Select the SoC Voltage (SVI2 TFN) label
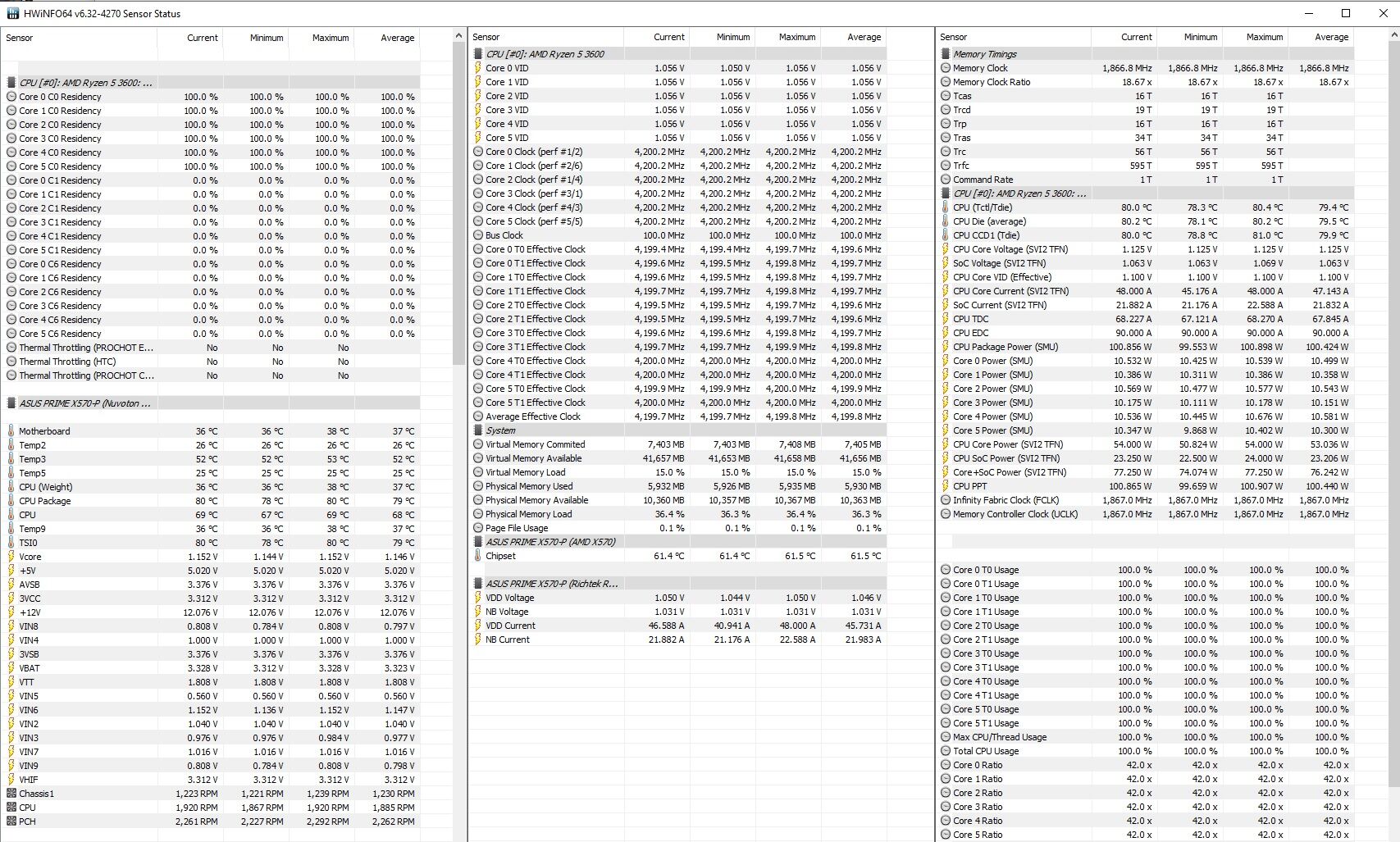 (x=1000, y=263)
